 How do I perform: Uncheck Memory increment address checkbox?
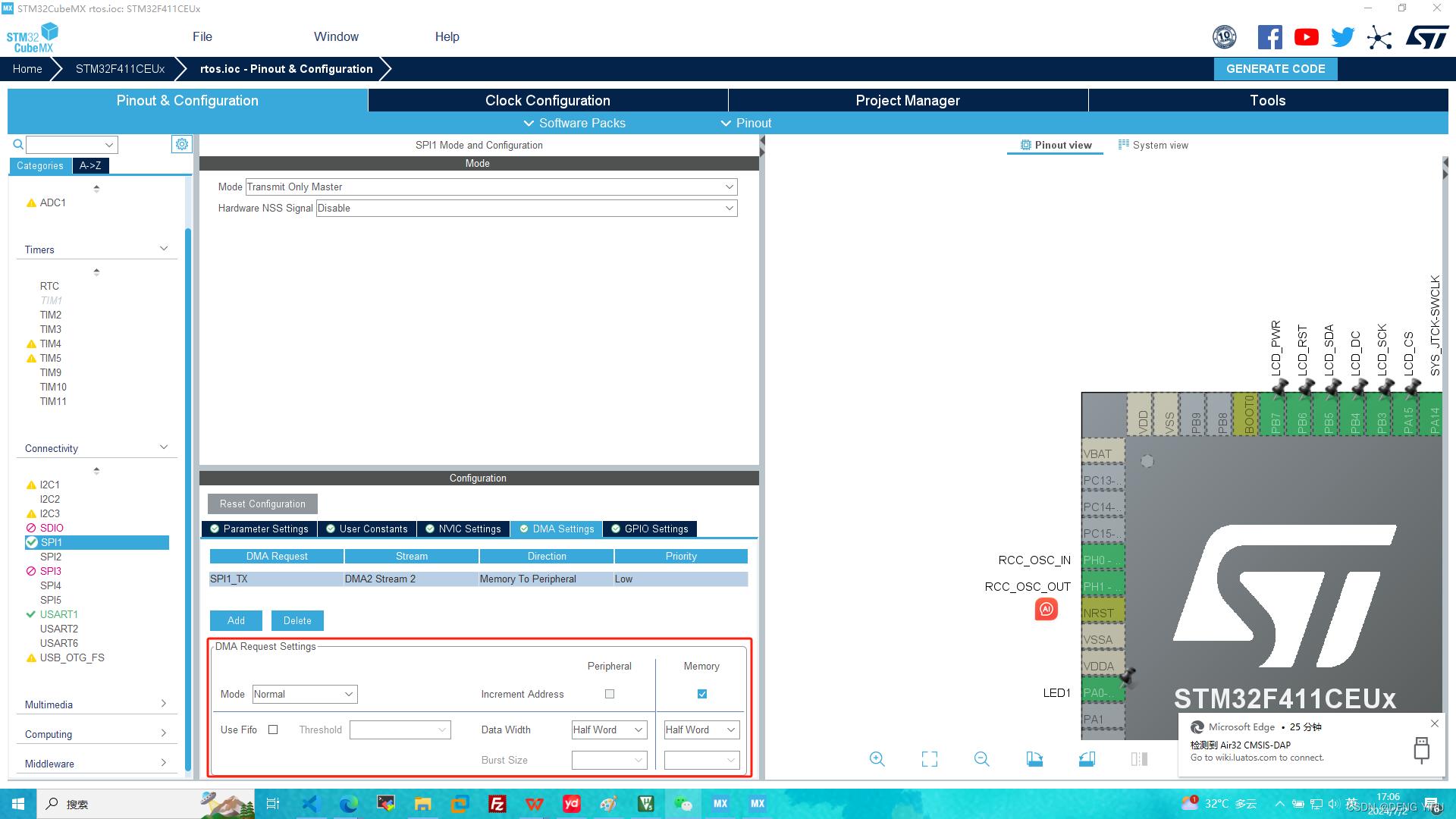coord(702,694)
